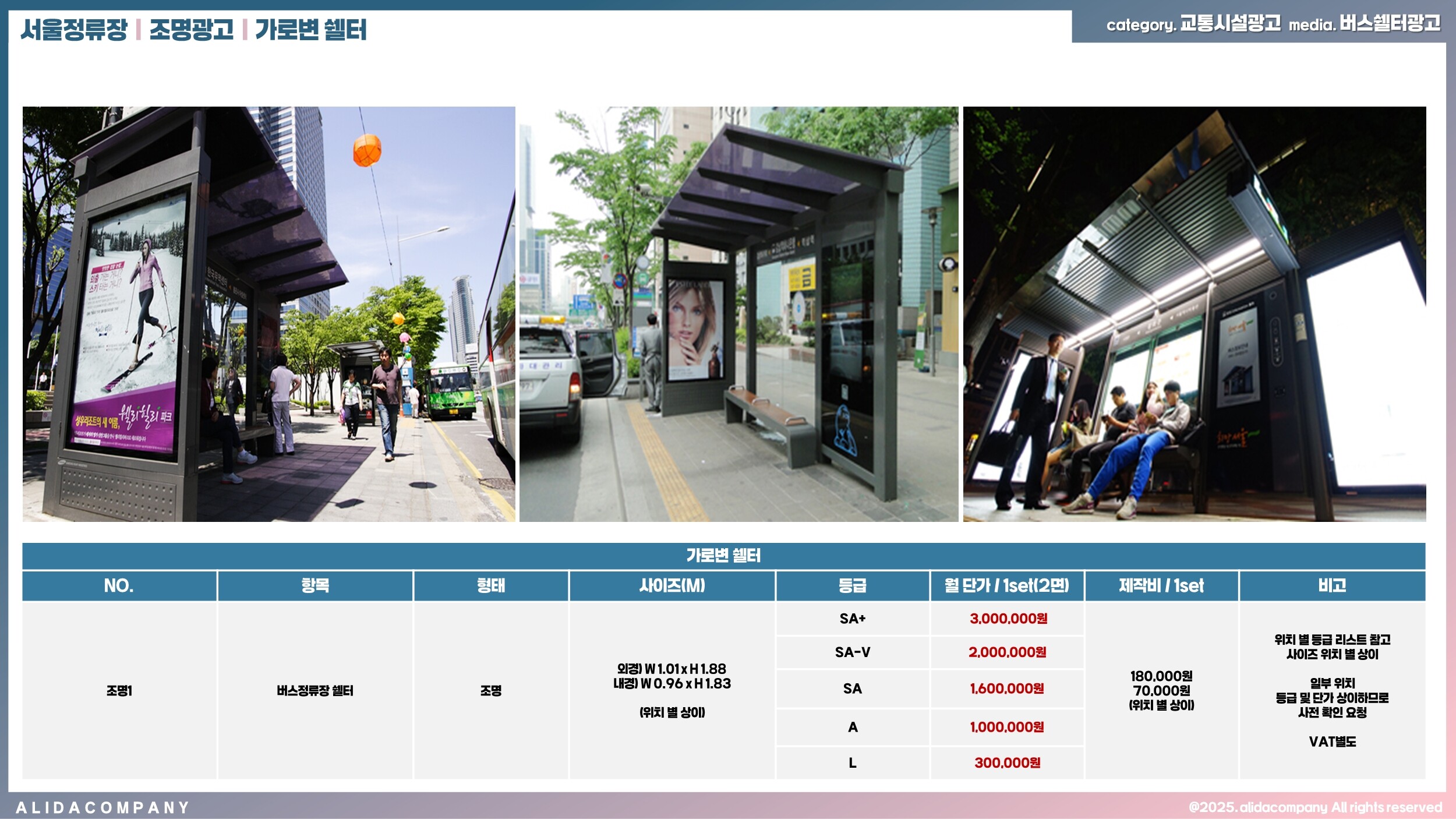Select the 가로변 쉘터 table banner
The image size is (1456, 819).
(x=723, y=555)
